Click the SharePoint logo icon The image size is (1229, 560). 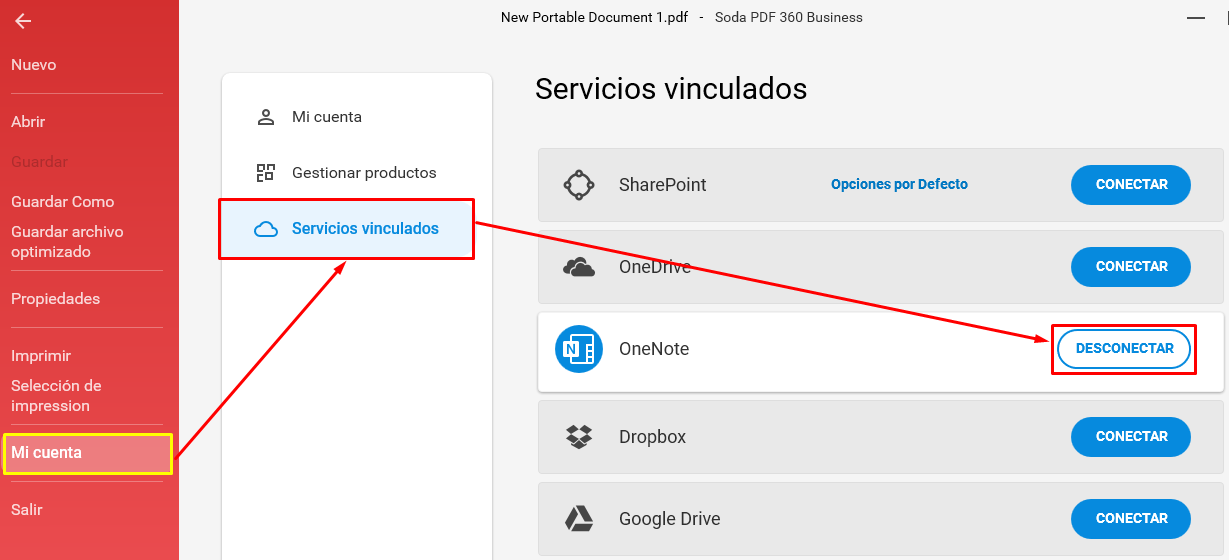click(579, 185)
